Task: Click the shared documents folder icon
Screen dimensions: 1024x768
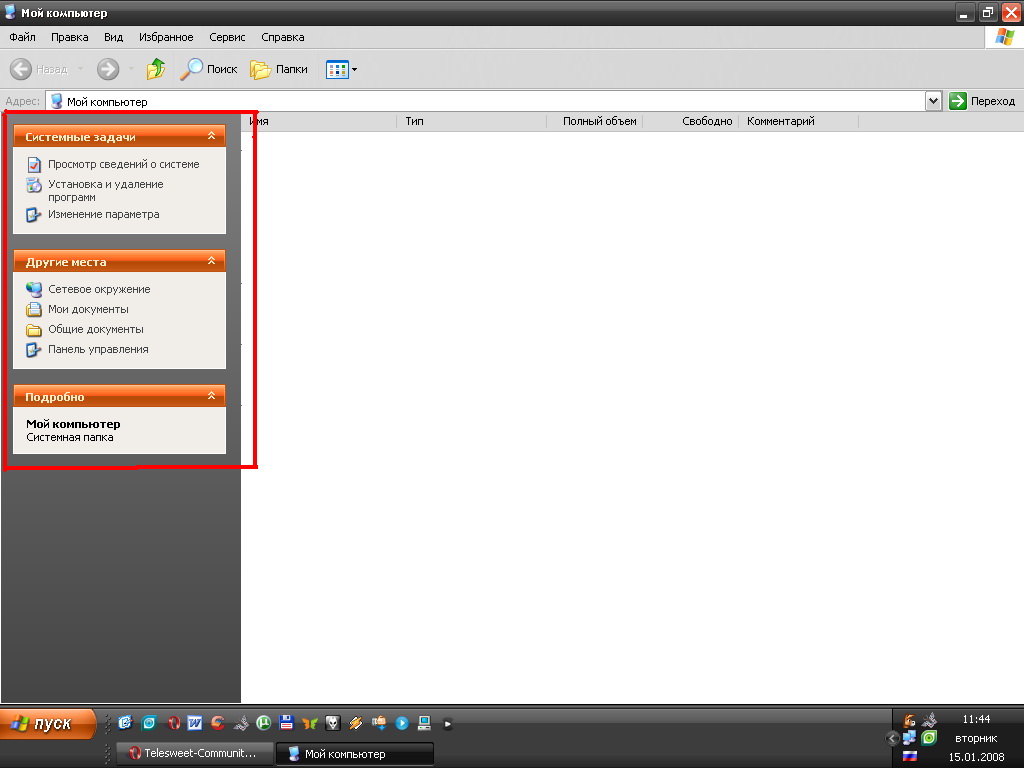Action: [x=34, y=330]
